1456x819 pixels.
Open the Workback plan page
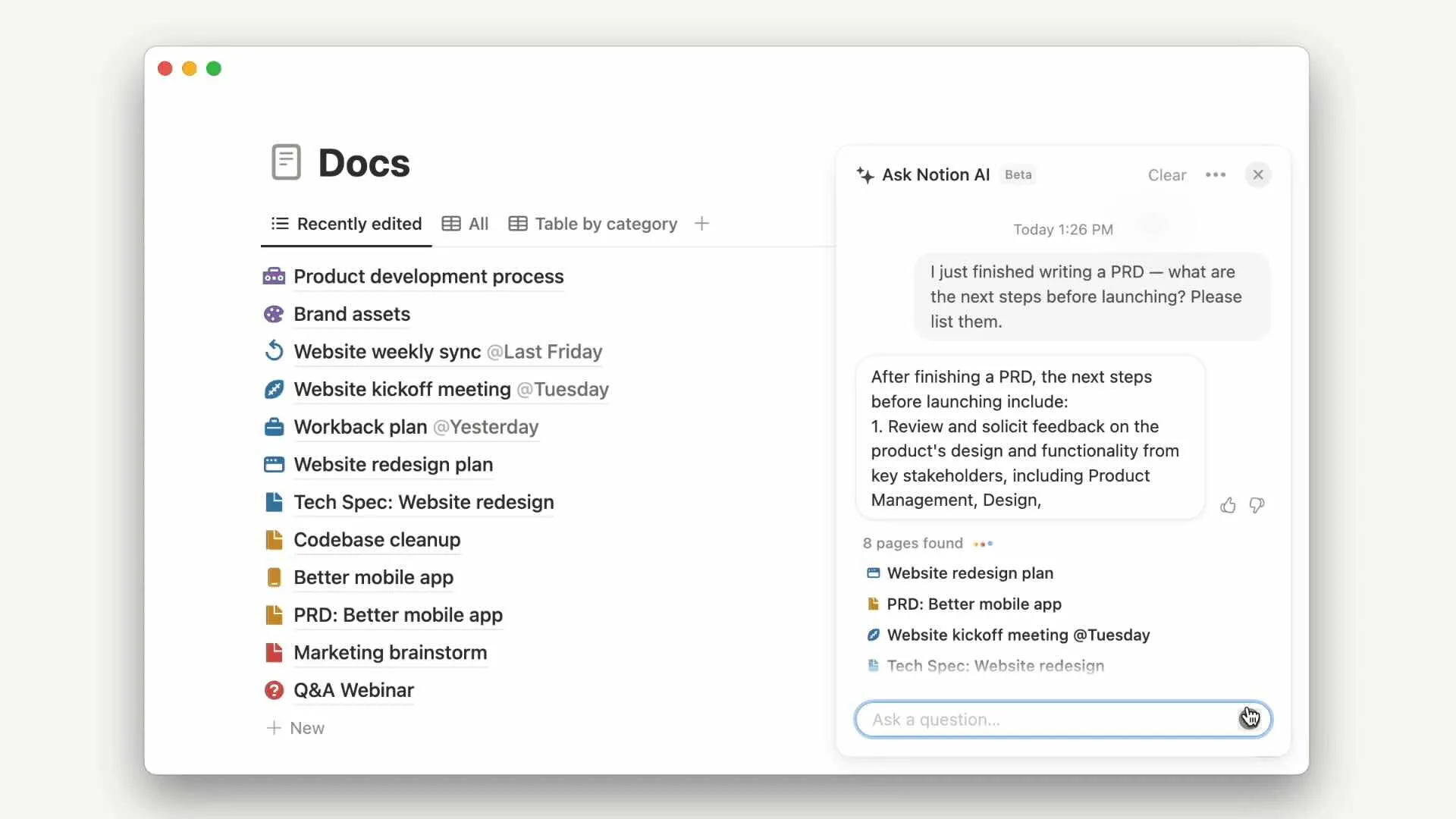pyautogui.click(x=416, y=427)
